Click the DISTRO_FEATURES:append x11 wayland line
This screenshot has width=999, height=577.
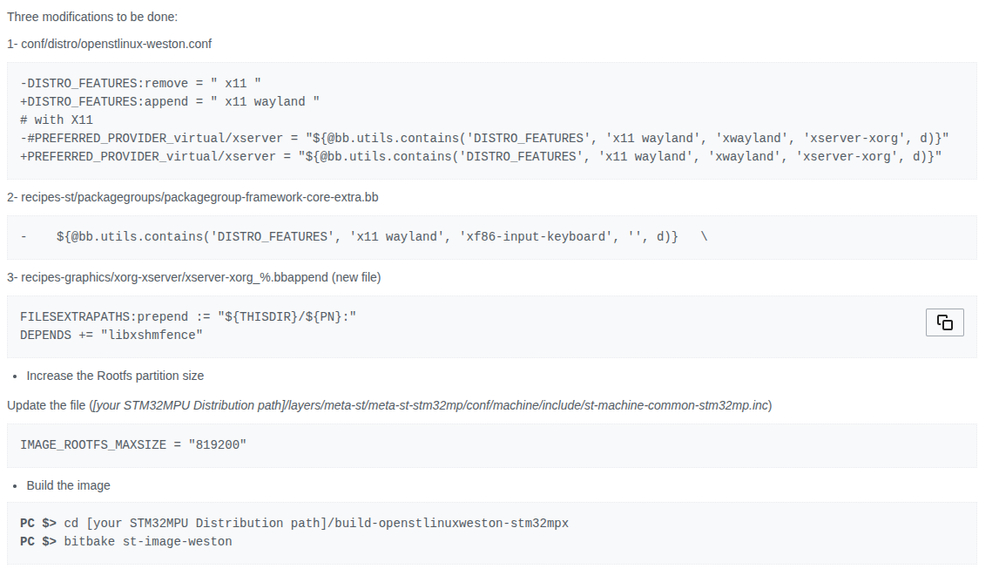click(170, 101)
